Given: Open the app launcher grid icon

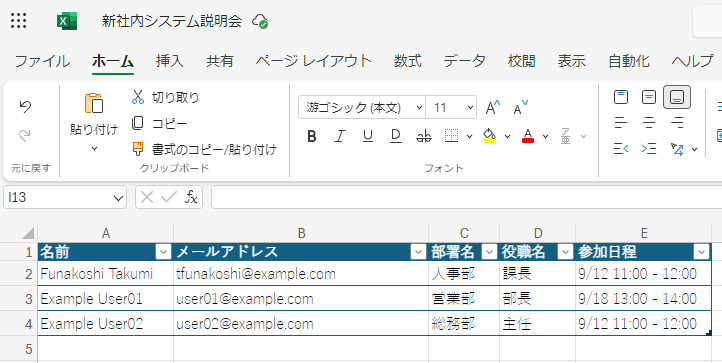Looking at the screenshot, I should (x=18, y=21).
